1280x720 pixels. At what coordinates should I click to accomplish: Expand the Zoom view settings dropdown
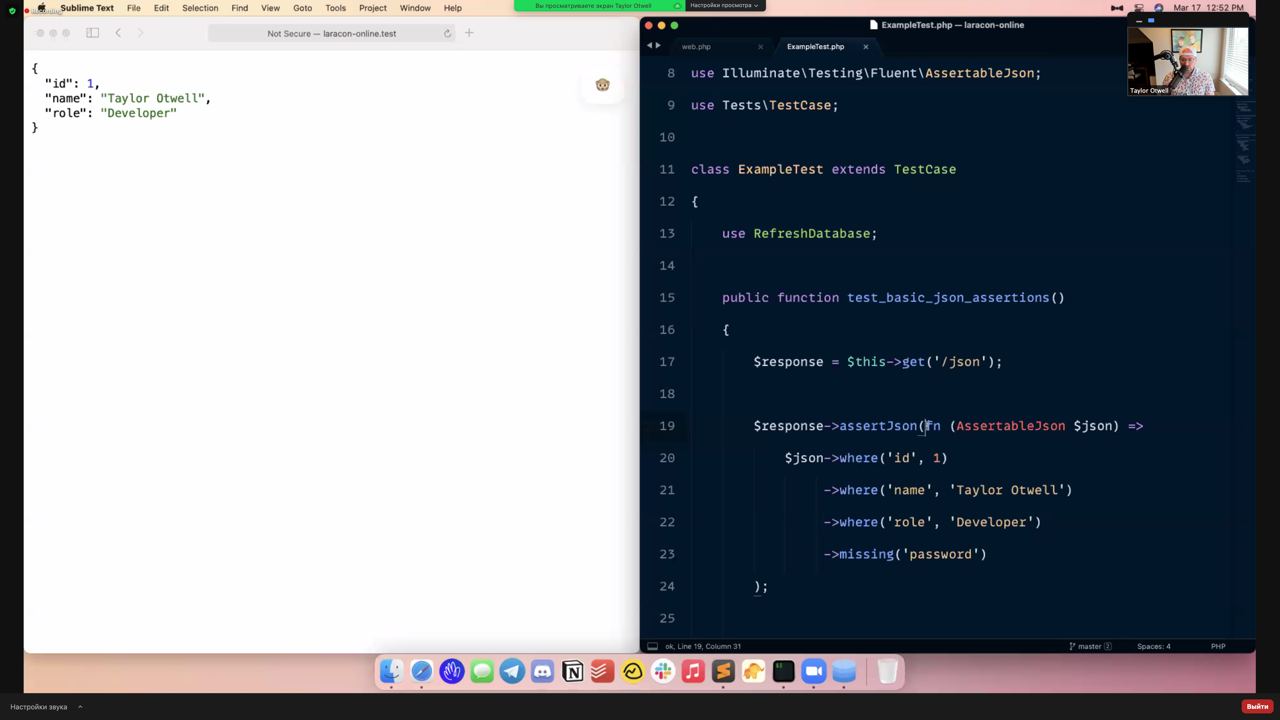pos(725,5)
